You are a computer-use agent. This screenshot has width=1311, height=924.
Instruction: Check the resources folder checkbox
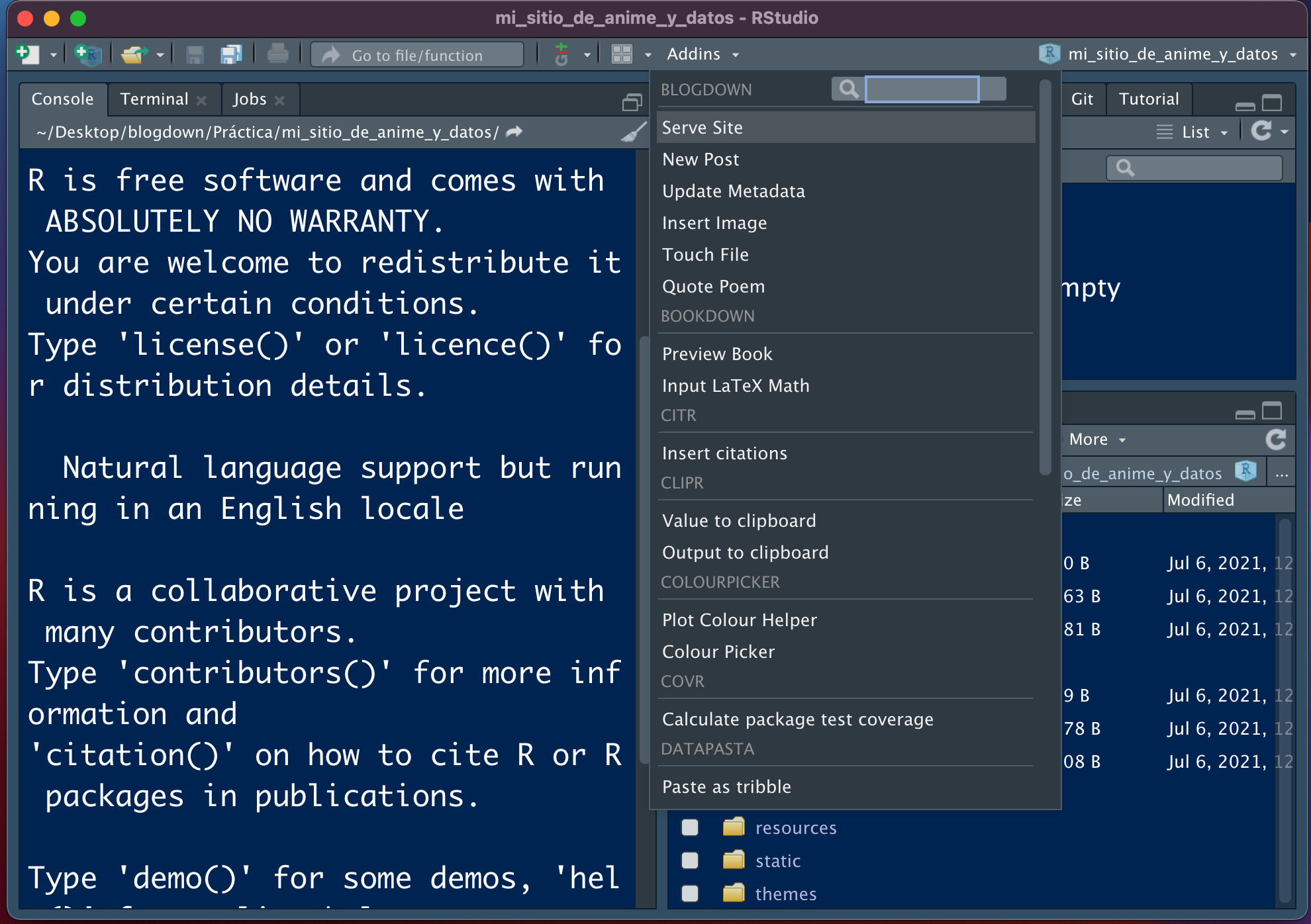pyautogui.click(x=690, y=827)
